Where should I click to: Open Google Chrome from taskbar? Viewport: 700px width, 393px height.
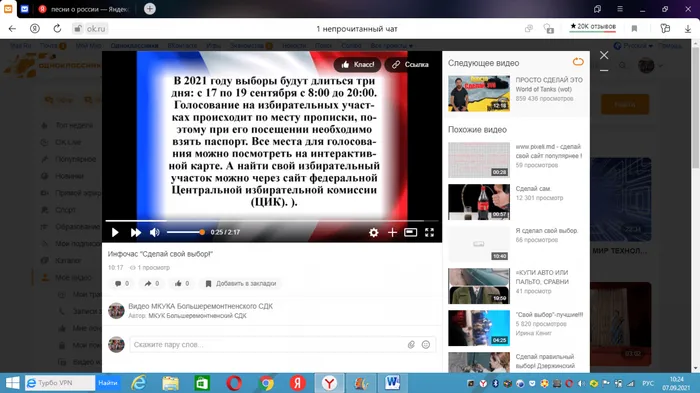(x=266, y=383)
